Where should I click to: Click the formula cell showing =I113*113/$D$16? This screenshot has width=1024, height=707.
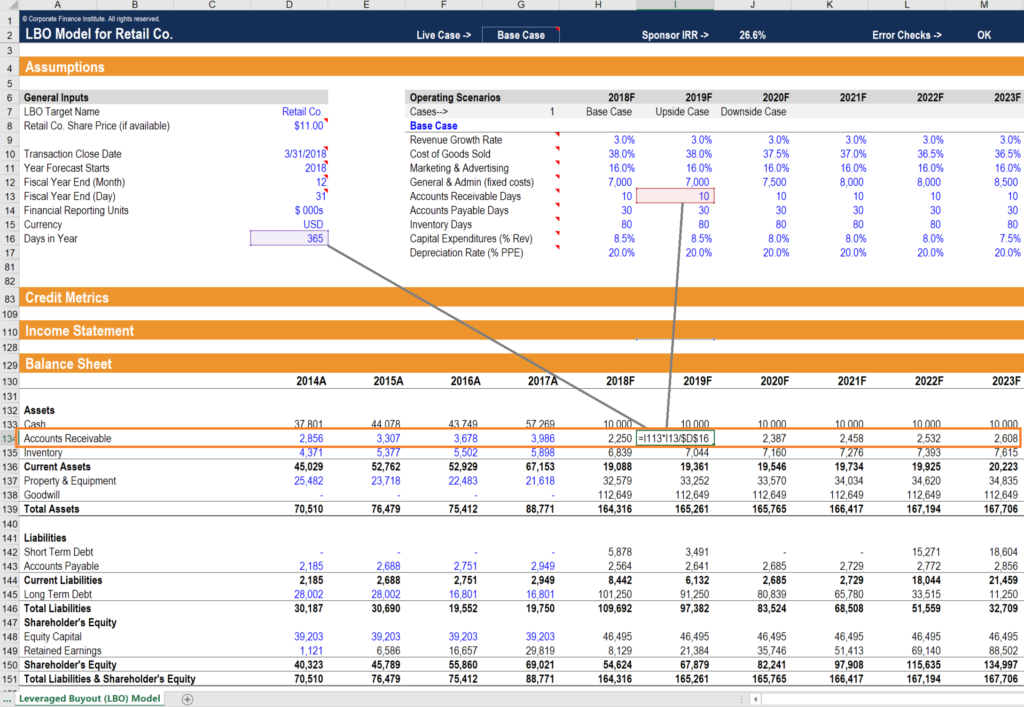tap(674, 438)
